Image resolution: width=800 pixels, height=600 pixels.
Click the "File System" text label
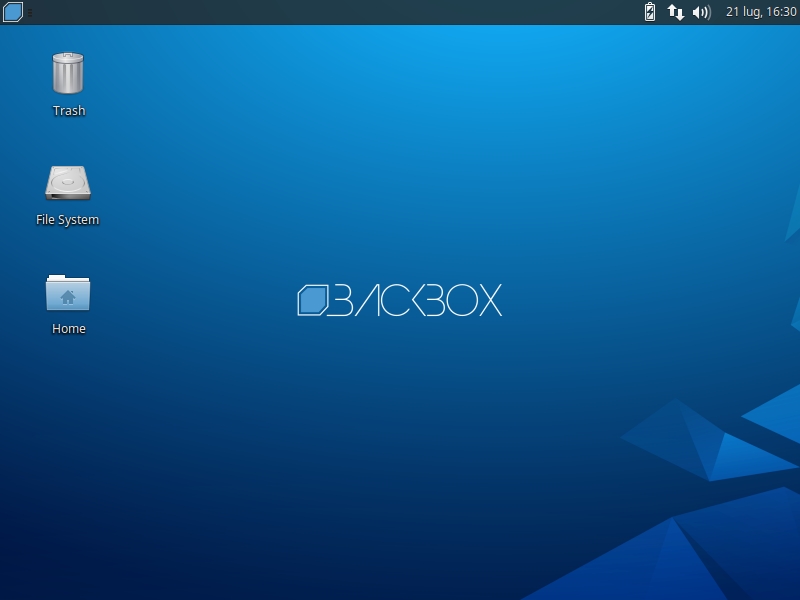[68, 220]
